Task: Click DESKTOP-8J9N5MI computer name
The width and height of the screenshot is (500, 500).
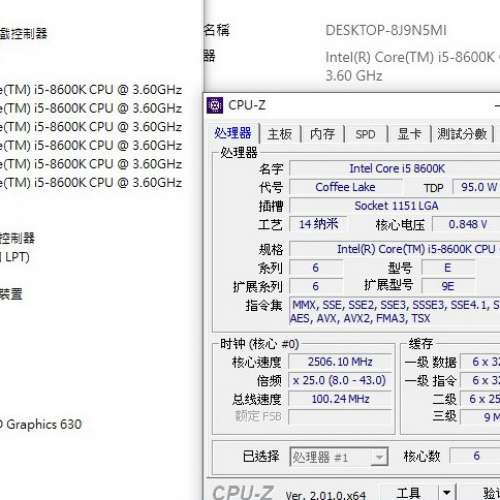Action: 386,31
